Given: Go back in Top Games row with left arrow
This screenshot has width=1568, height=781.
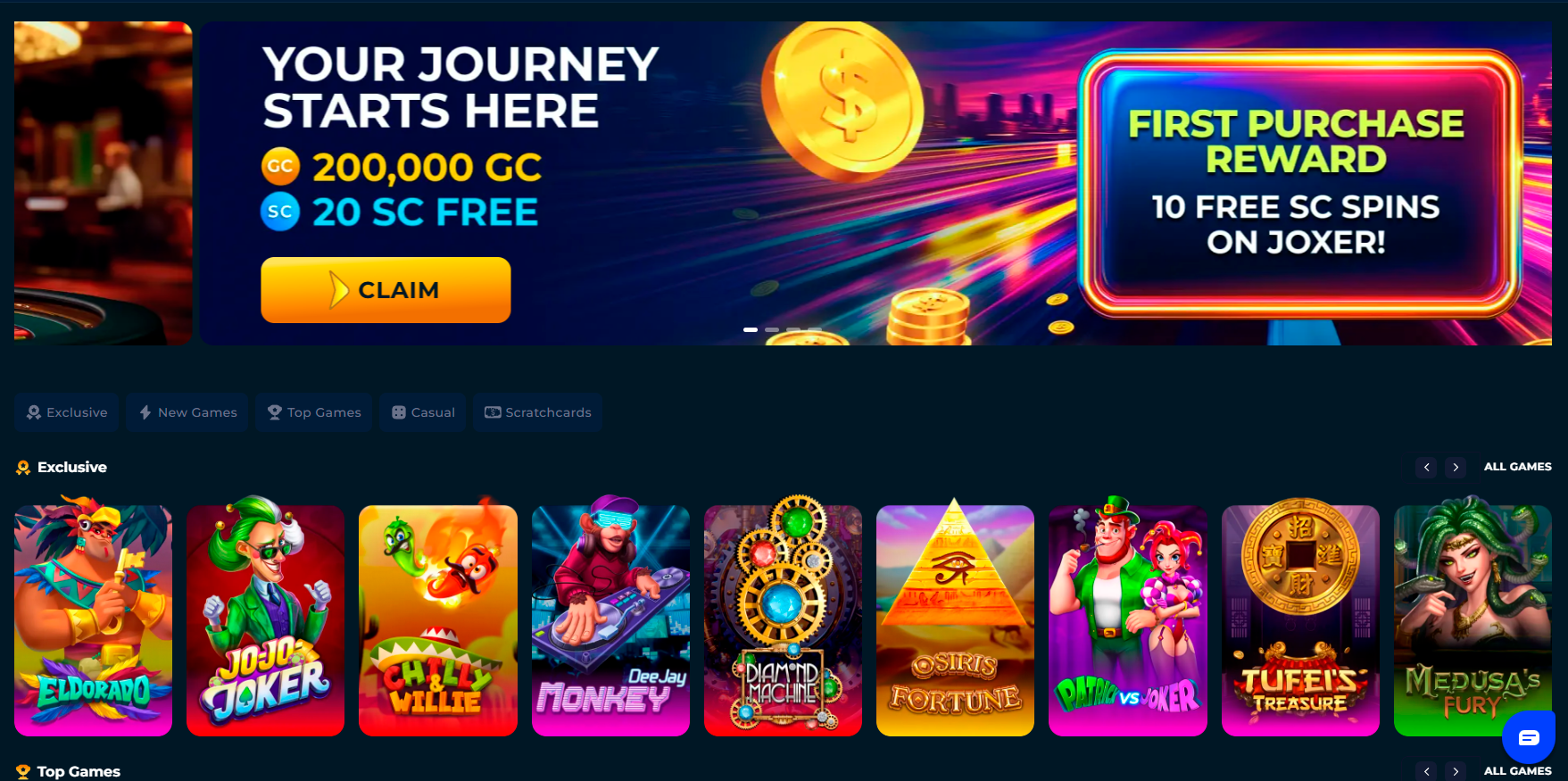Looking at the screenshot, I should point(1426,771).
